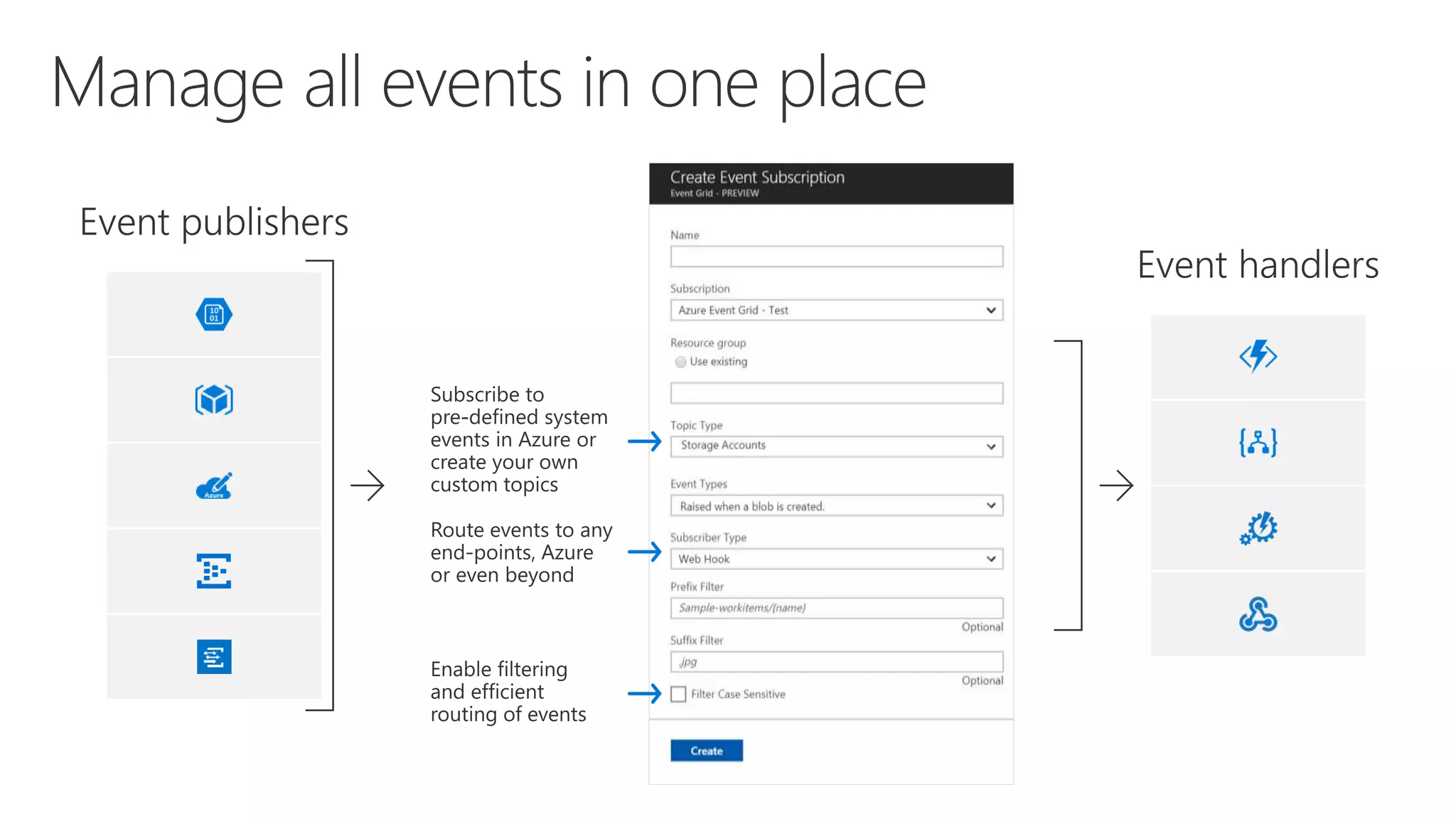Click the Prefix Filter text field
The width and height of the screenshot is (1456, 819).
pyautogui.click(x=836, y=608)
